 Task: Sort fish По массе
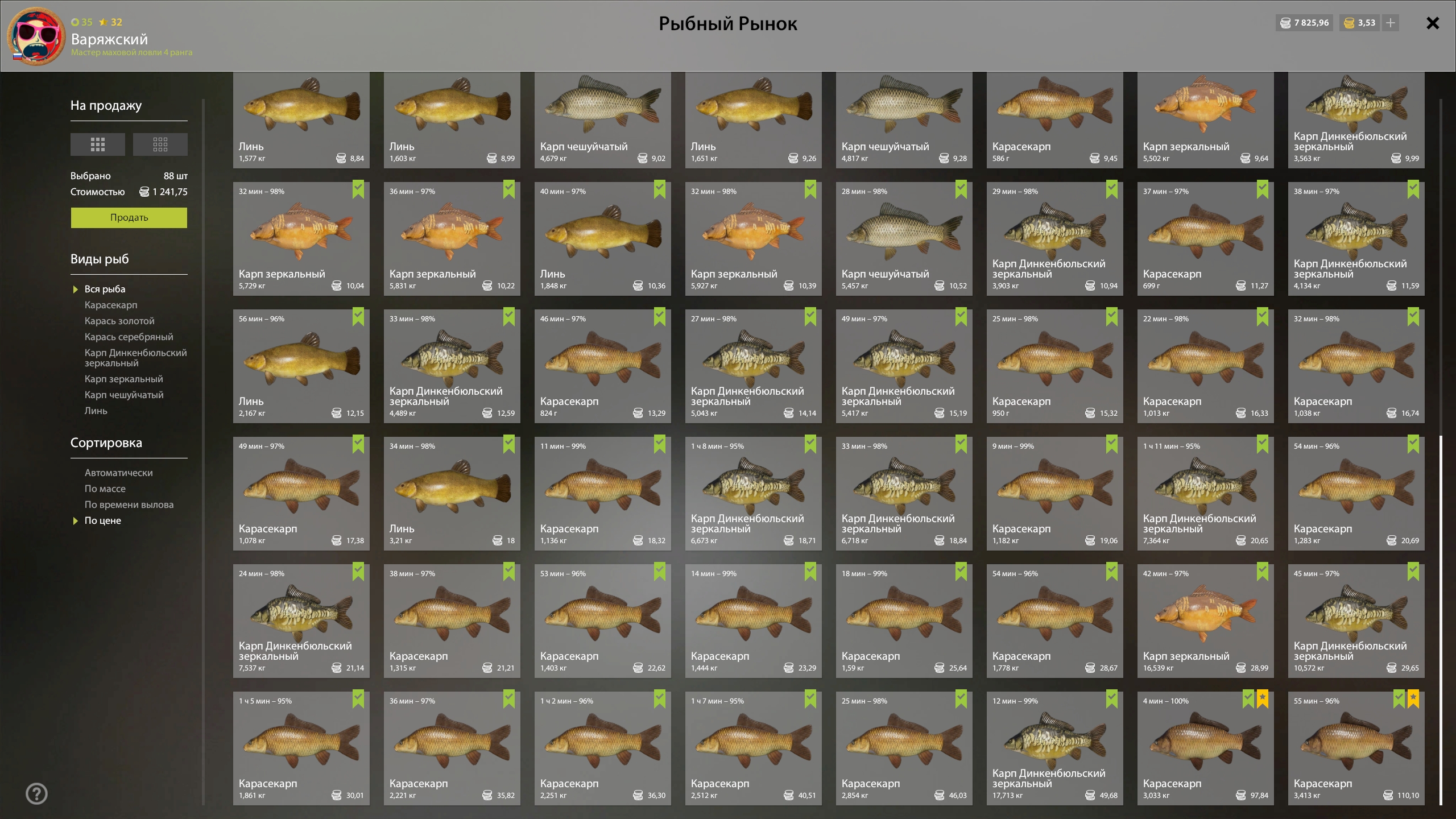[105, 489]
